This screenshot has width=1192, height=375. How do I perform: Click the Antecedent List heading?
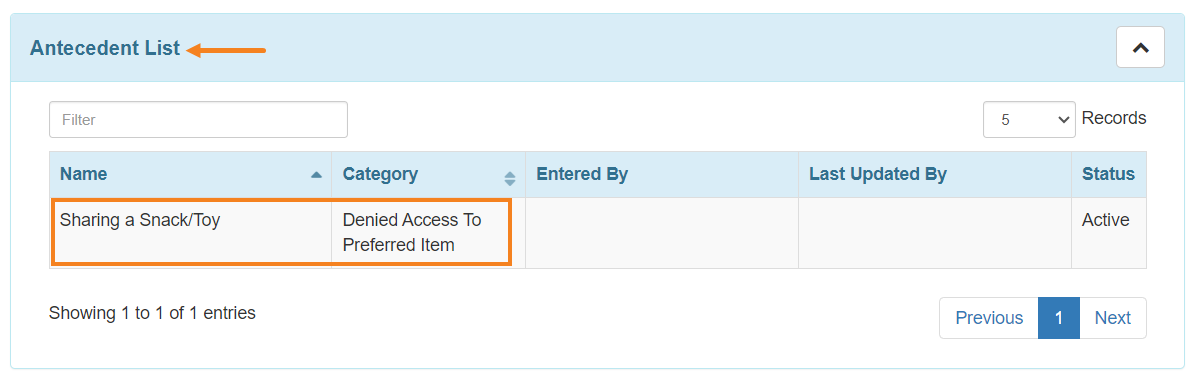tap(105, 48)
